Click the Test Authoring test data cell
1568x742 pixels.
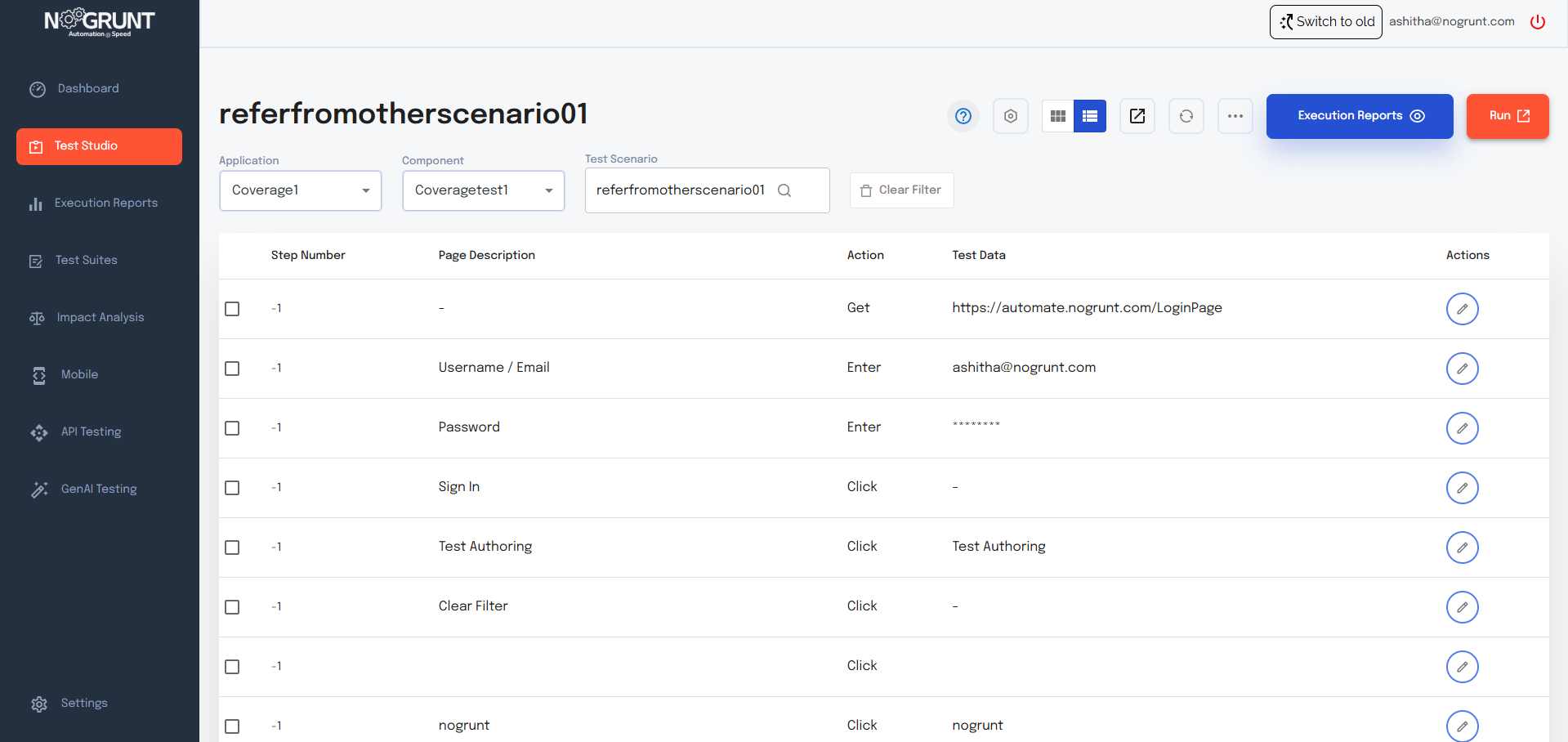(998, 547)
